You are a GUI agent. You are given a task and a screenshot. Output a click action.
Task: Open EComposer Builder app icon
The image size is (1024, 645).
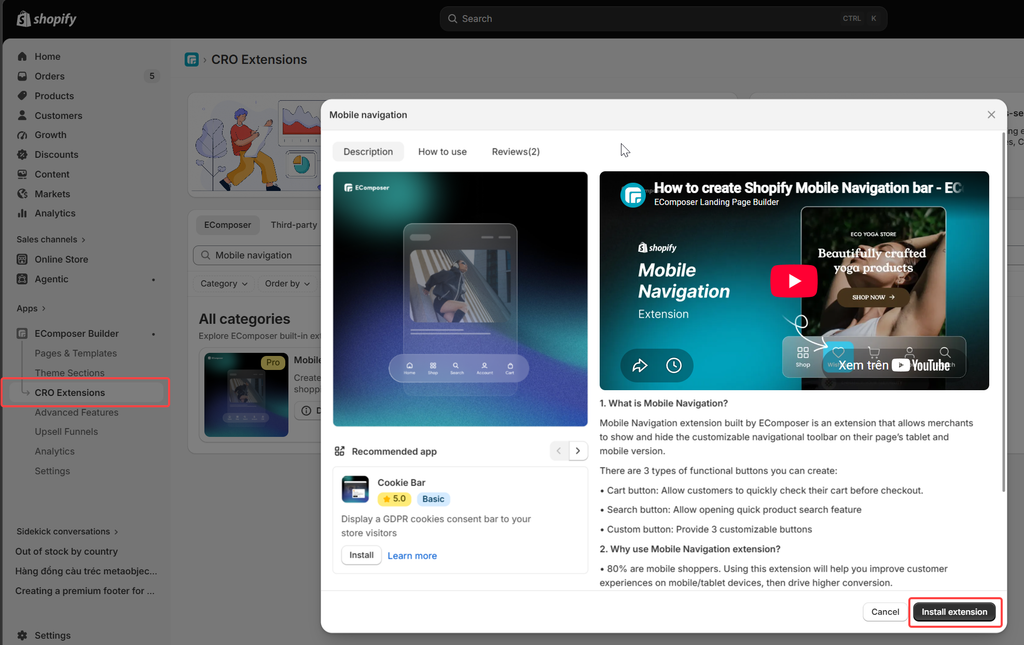click(x=22, y=334)
